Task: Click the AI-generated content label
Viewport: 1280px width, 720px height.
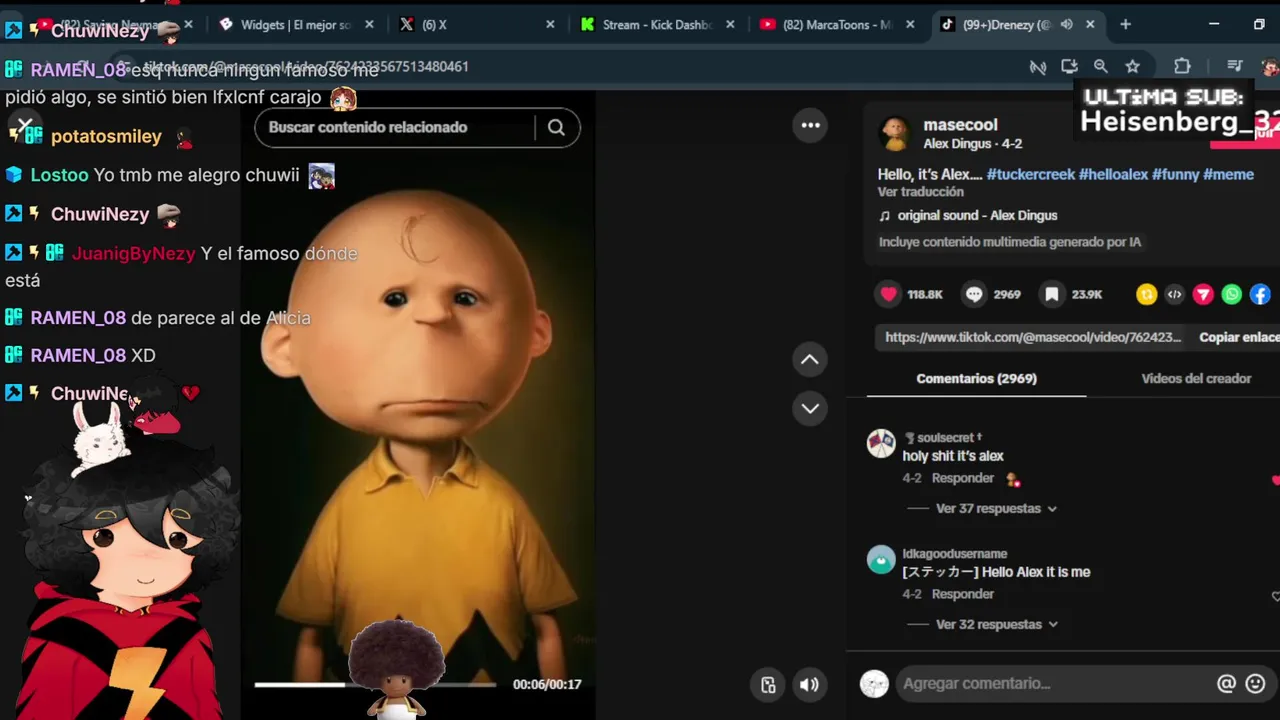Action: 1009,242
